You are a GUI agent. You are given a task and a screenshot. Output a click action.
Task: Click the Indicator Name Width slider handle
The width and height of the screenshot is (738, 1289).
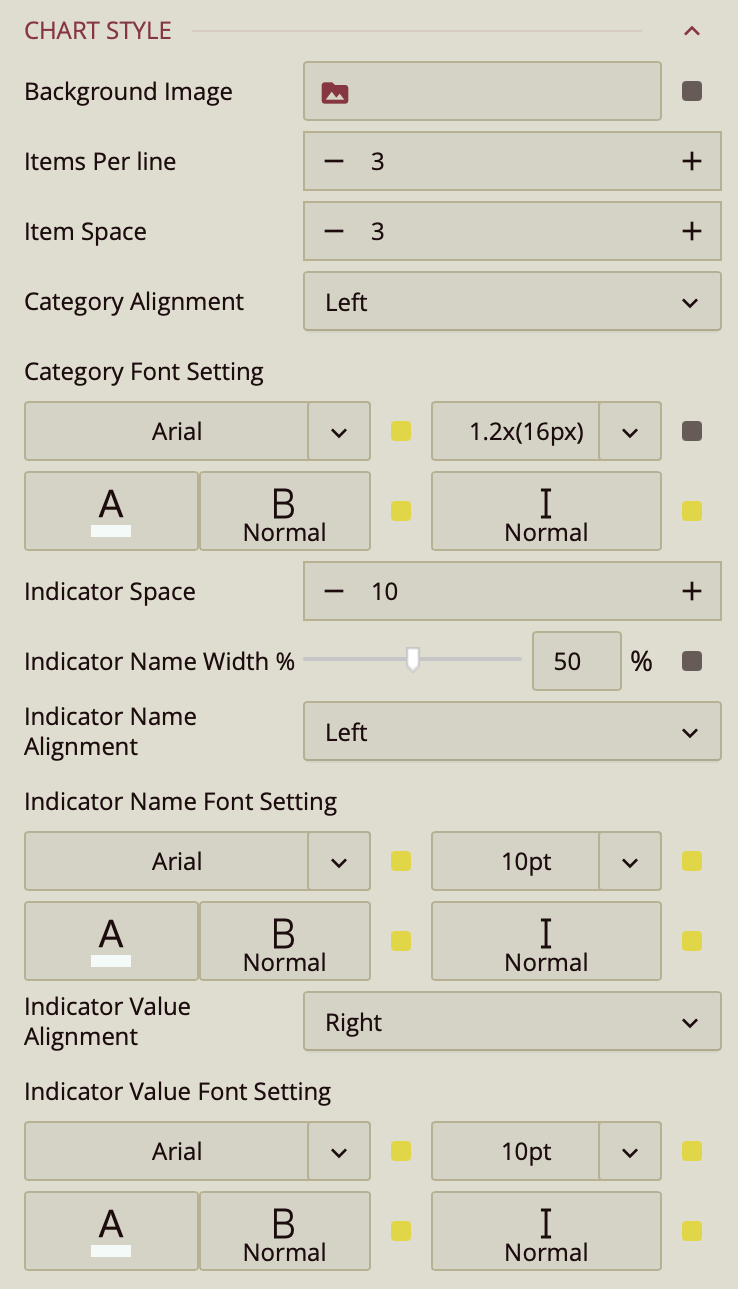pyautogui.click(x=412, y=659)
